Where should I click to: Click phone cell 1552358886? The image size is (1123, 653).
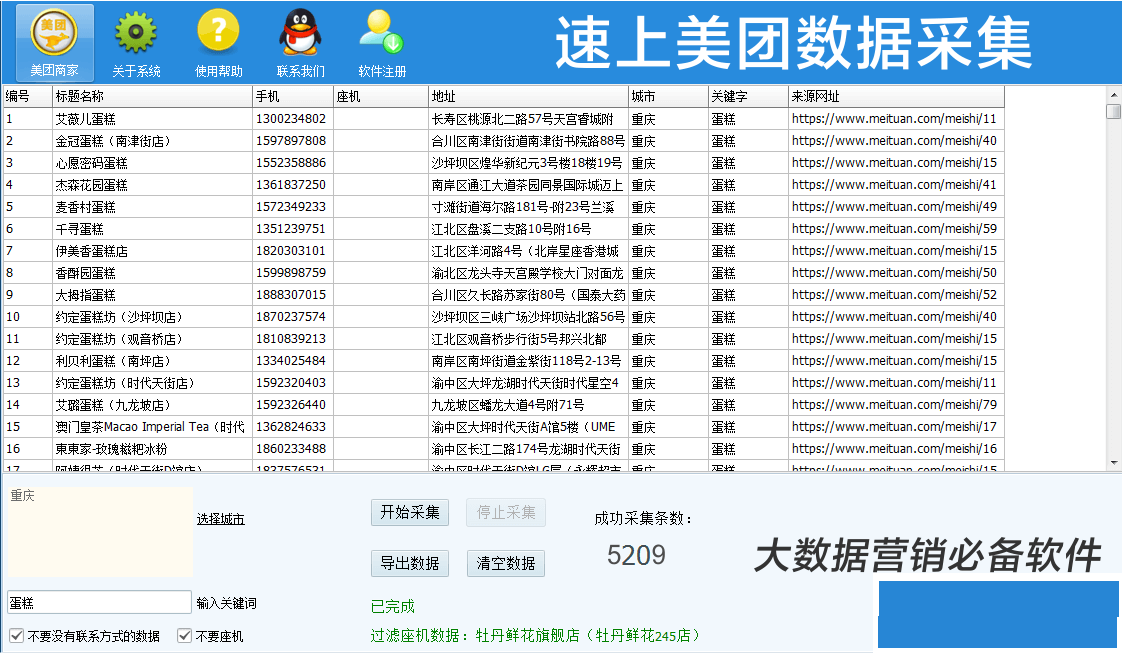(x=291, y=163)
